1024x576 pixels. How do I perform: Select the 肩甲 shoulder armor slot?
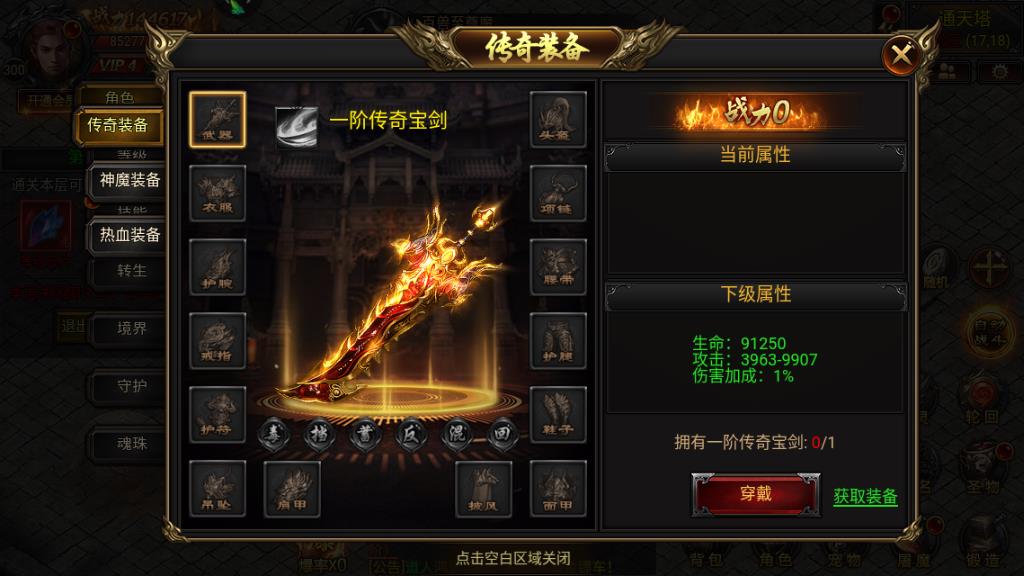(x=292, y=489)
